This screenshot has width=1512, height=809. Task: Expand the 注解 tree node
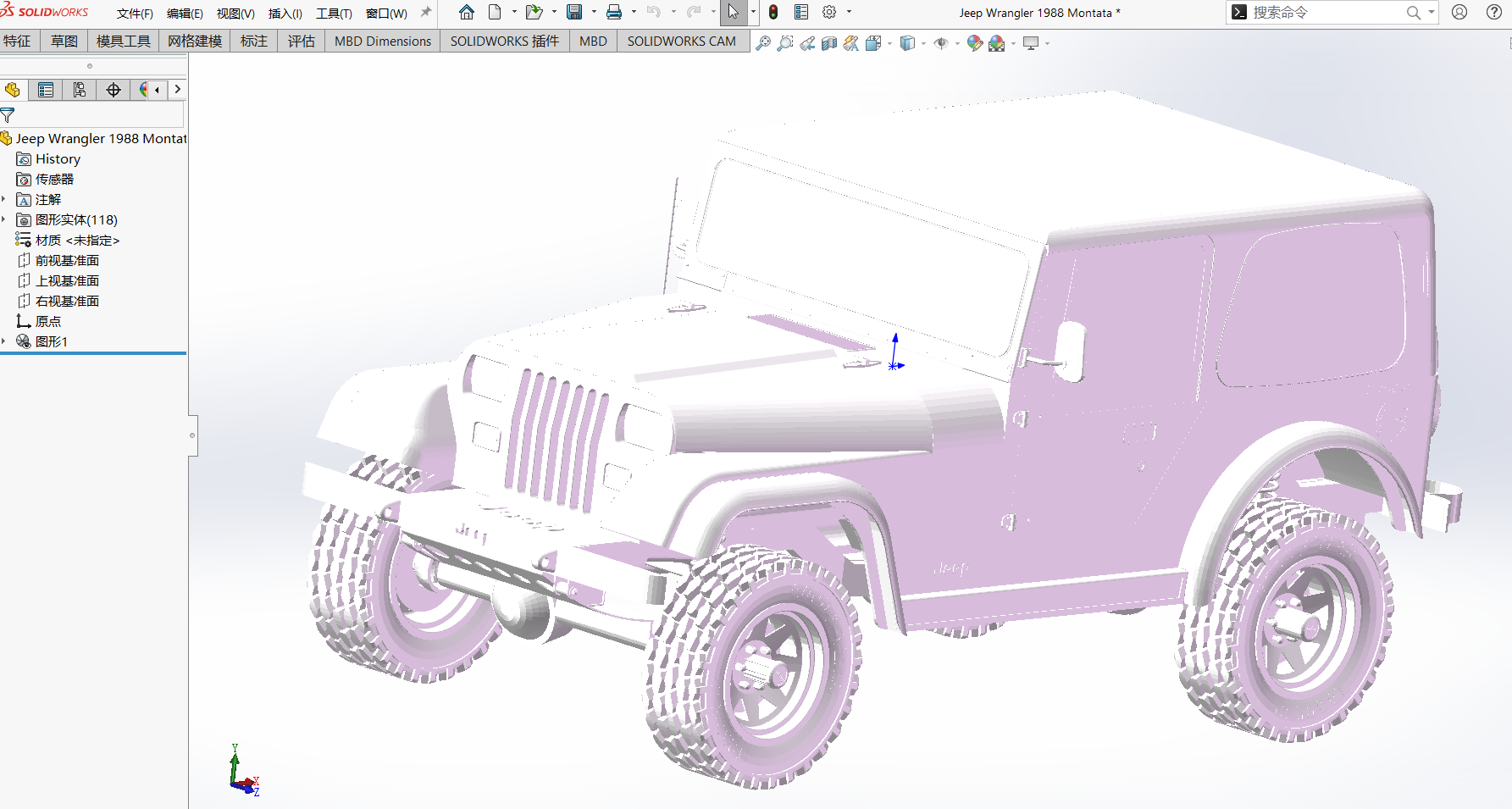tap(4, 199)
